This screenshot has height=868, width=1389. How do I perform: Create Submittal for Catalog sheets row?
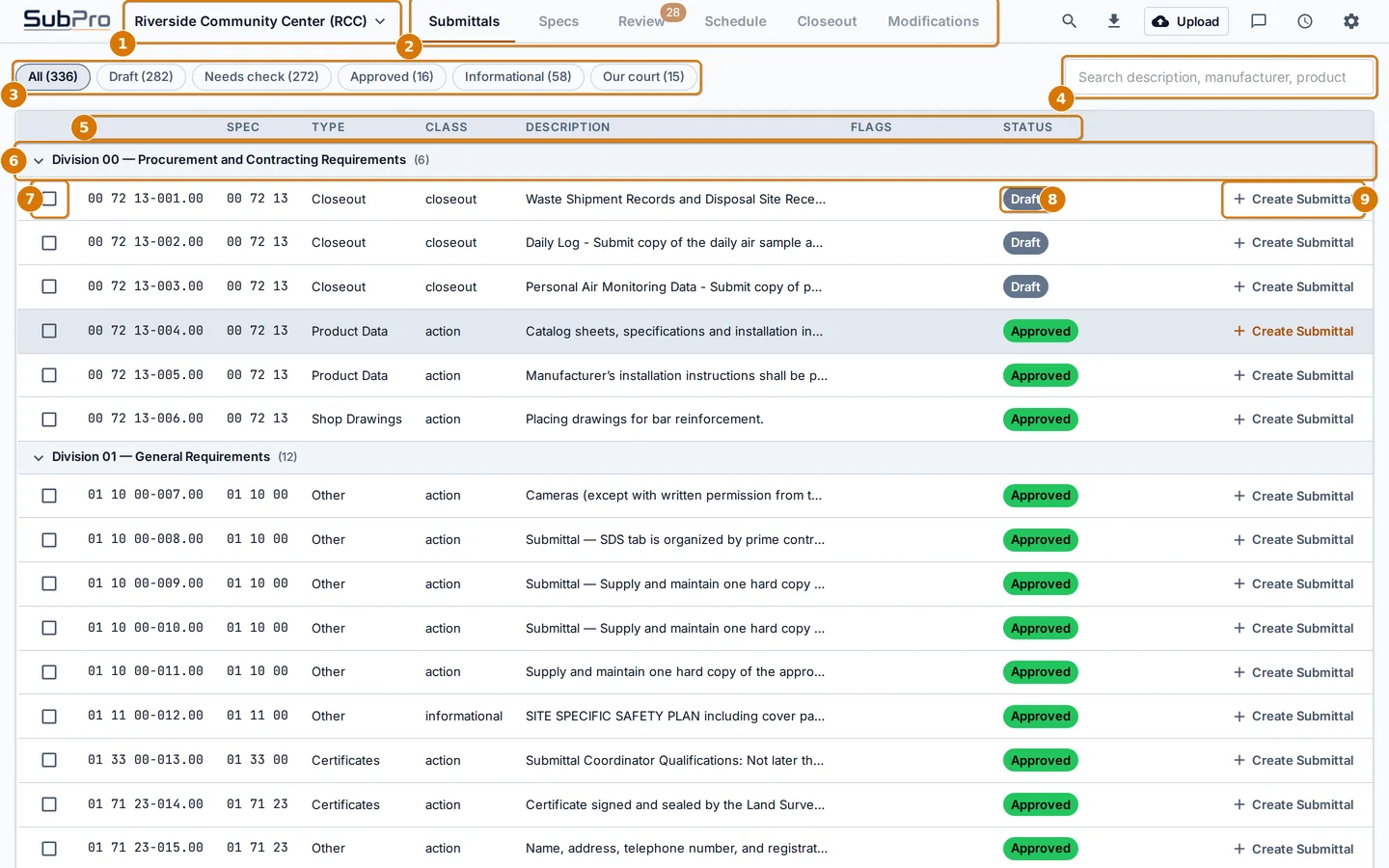click(x=1294, y=331)
